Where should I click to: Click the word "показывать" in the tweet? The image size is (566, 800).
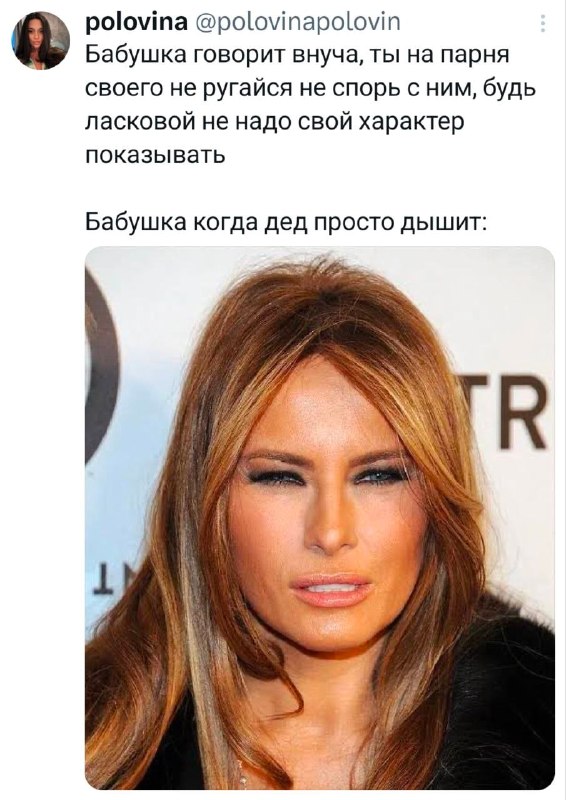tap(155, 155)
